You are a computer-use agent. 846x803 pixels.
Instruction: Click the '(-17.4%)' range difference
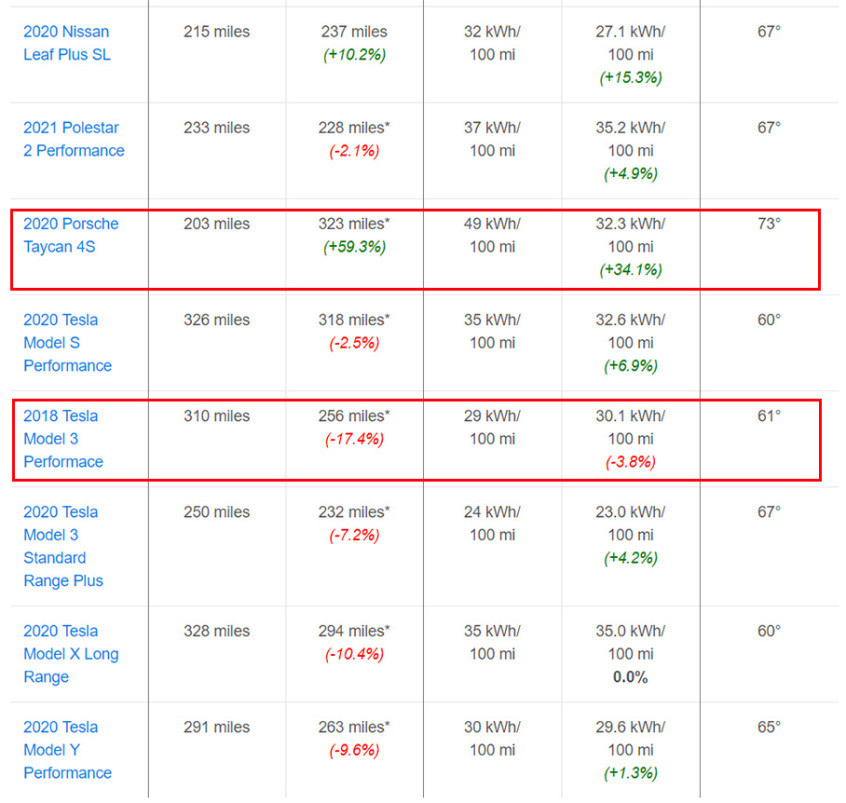coord(354,439)
